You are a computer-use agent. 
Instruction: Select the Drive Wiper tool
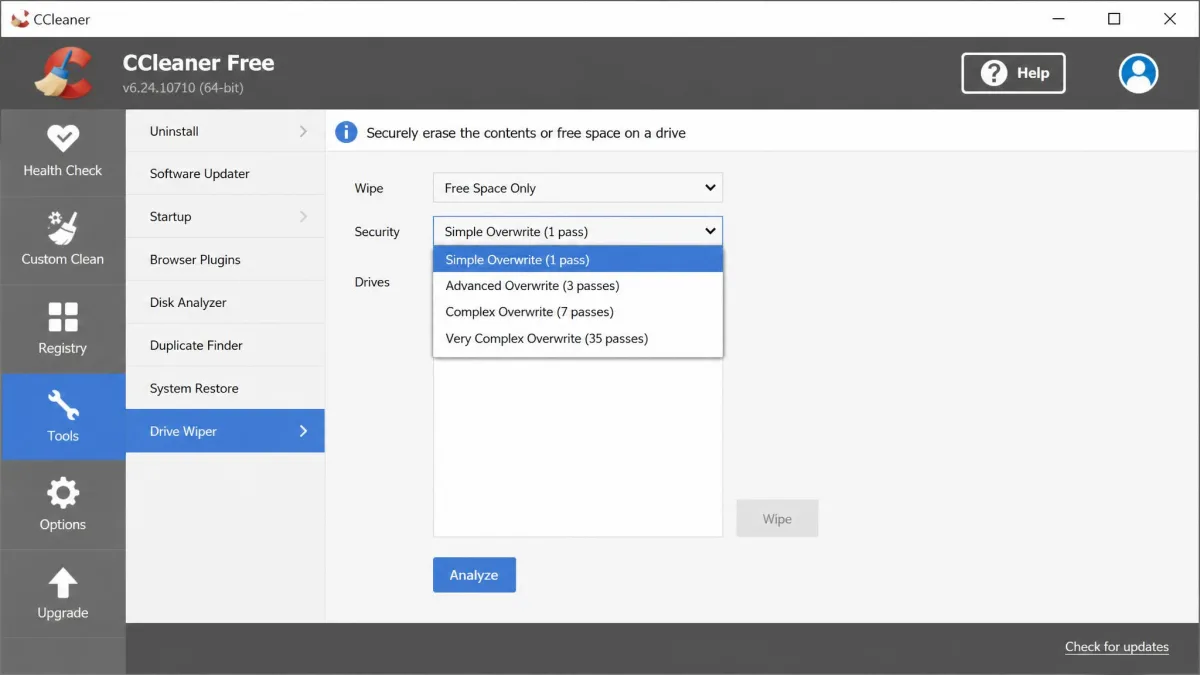pyautogui.click(x=225, y=431)
